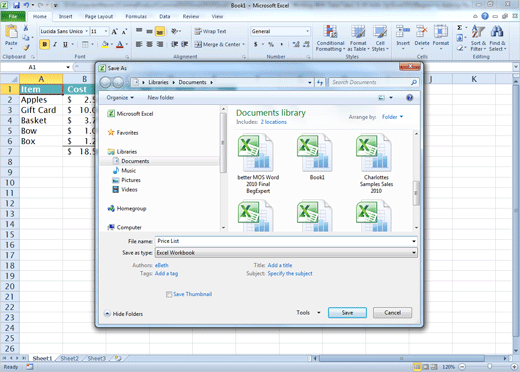This screenshot has height=372, width=520.
Task: Open Sort & Filter menu
Action: (478, 38)
